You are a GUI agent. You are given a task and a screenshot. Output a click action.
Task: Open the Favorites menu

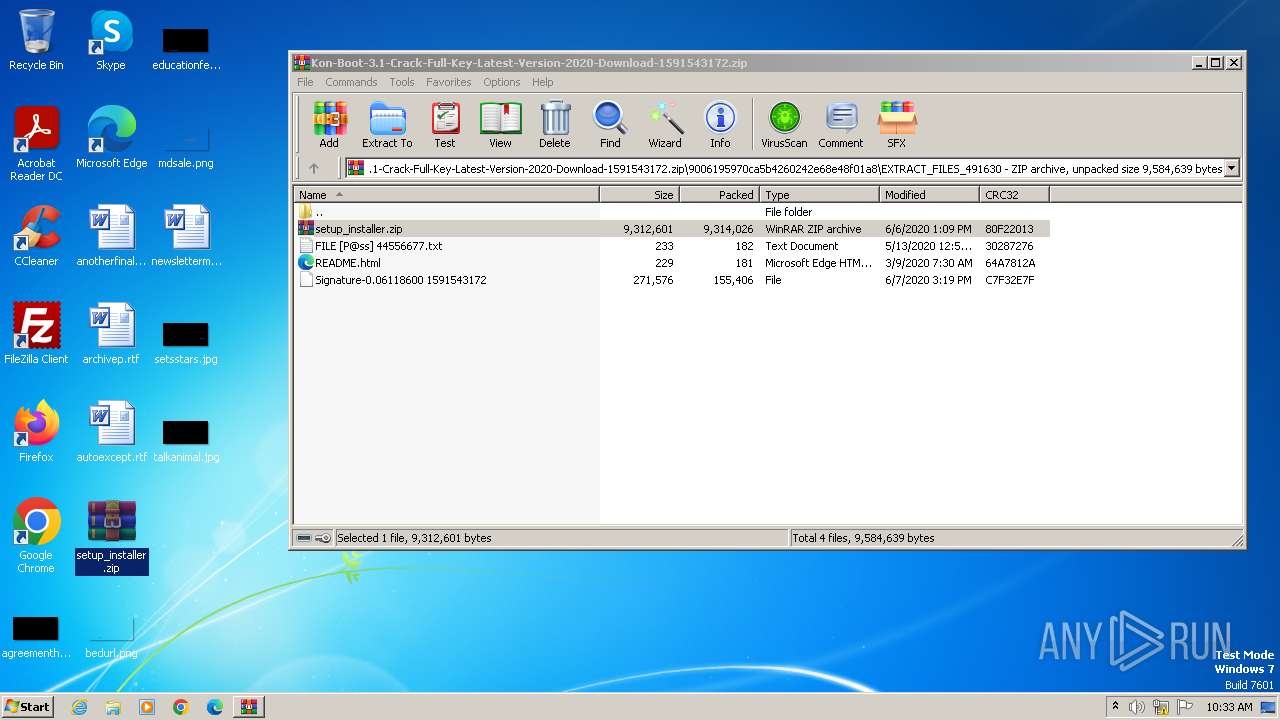[448, 82]
